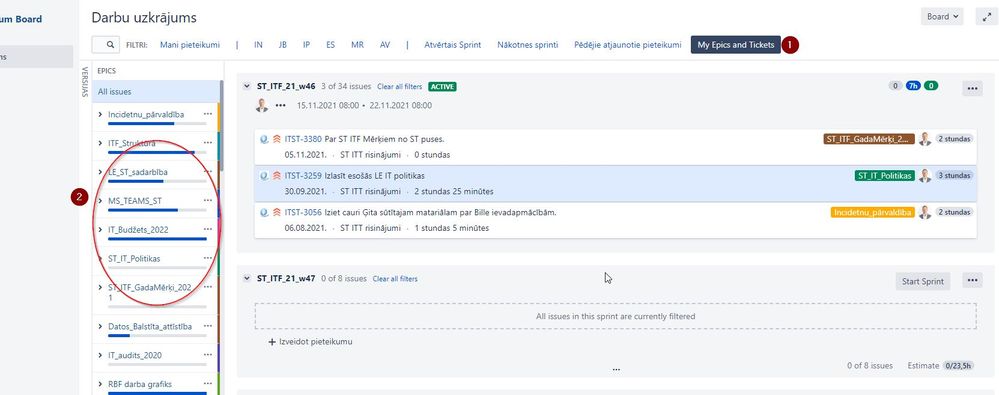Image resolution: width=999 pixels, height=395 pixels.
Task: Open more options for Incidetnu_pārvaldība epic
Action: pos(208,114)
